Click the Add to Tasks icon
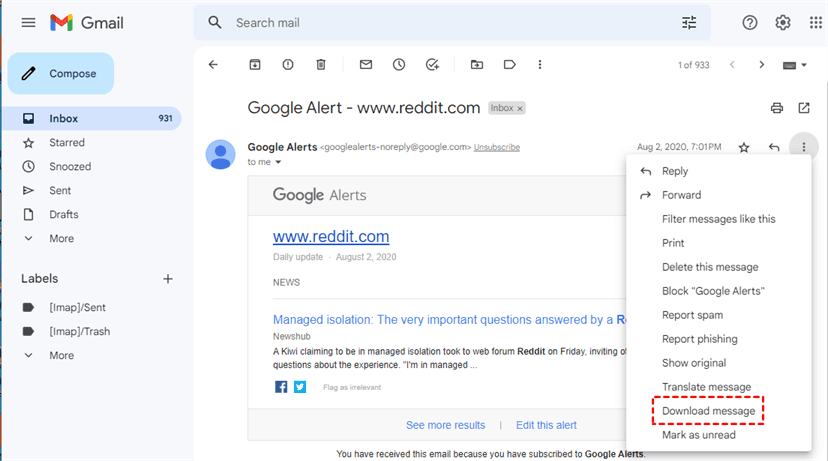The width and height of the screenshot is (828, 461). [x=432, y=65]
